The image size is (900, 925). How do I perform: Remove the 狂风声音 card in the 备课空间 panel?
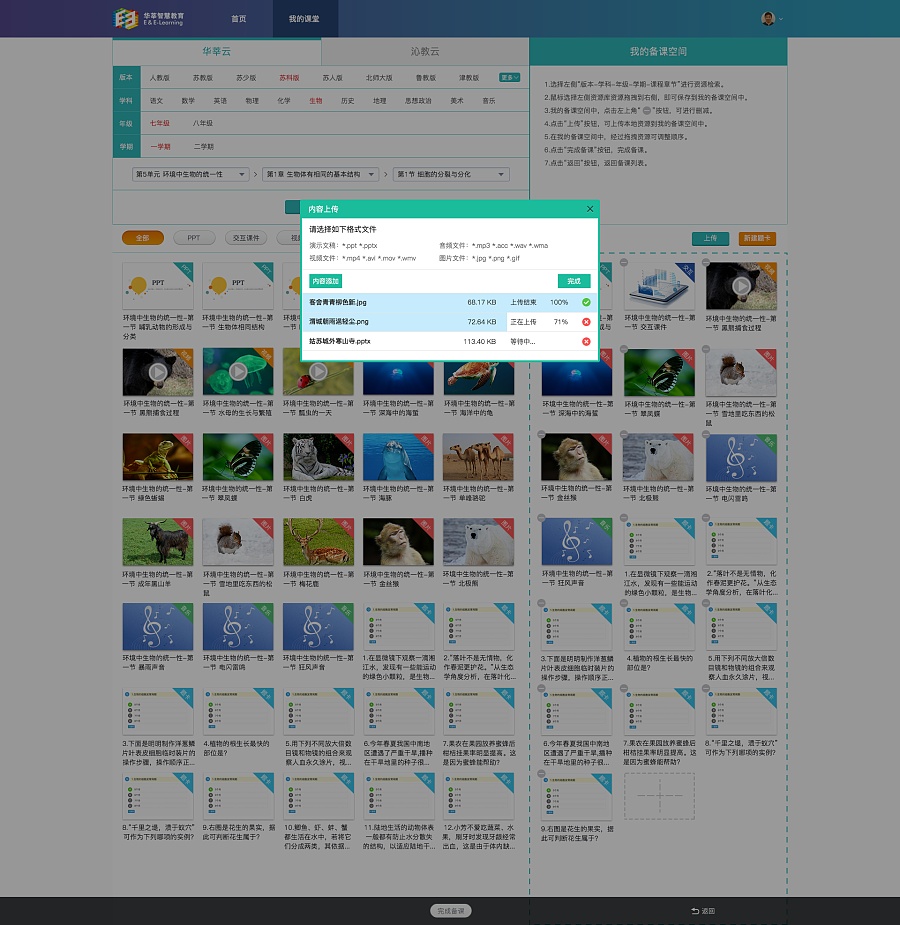(541, 518)
